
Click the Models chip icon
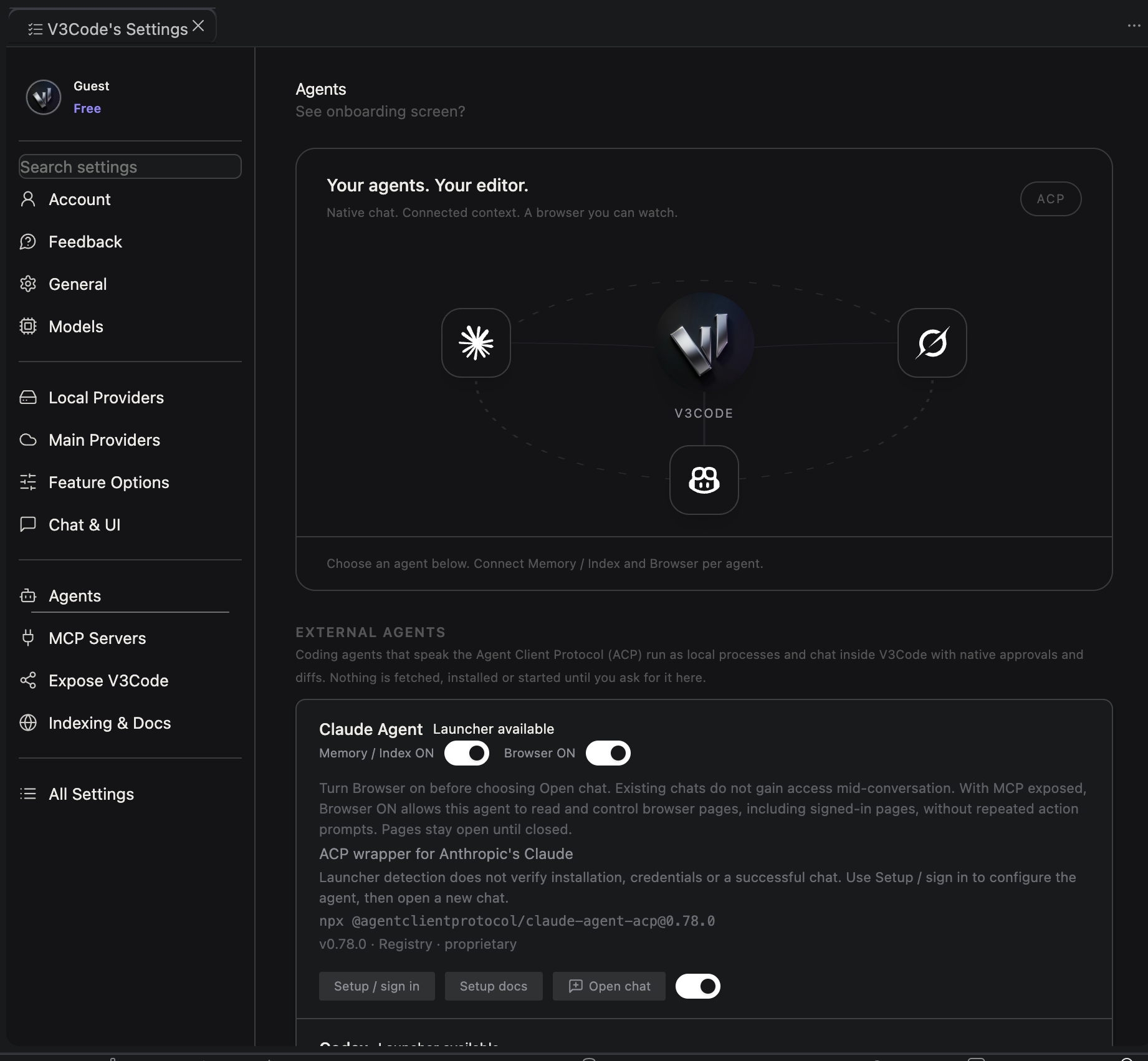pyautogui.click(x=28, y=327)
